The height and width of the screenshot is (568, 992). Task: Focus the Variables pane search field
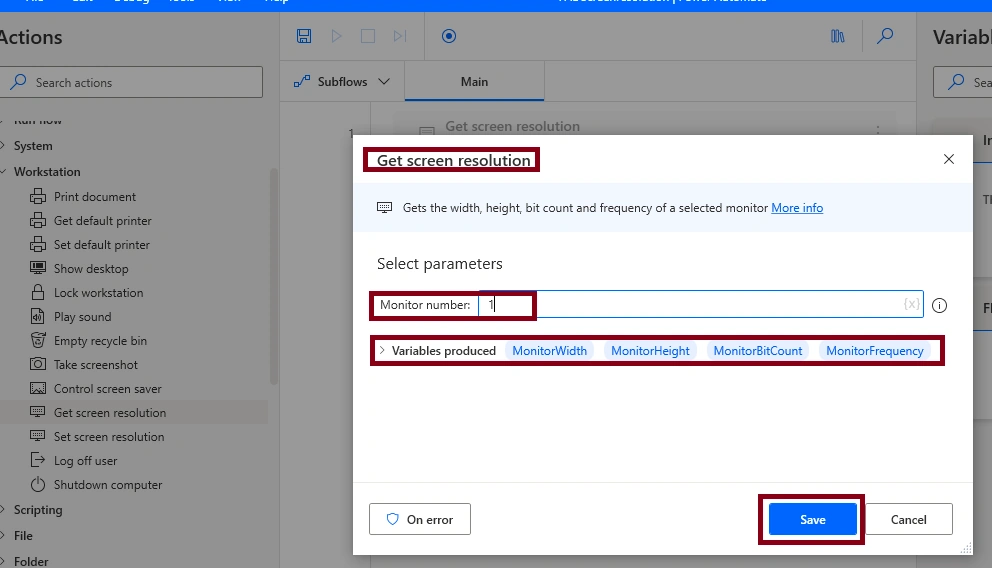pos(962,82)
